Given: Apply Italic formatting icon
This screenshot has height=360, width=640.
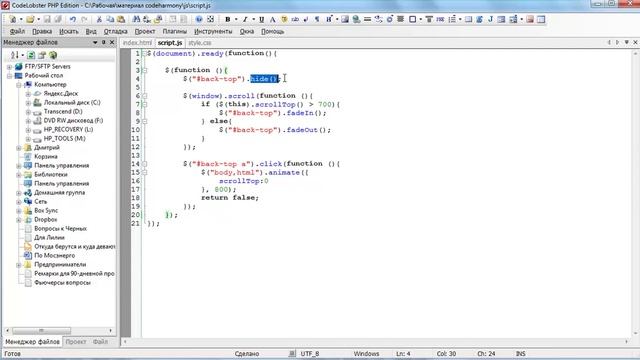Looking at the screenshot, I should click(x=245, y=19).
